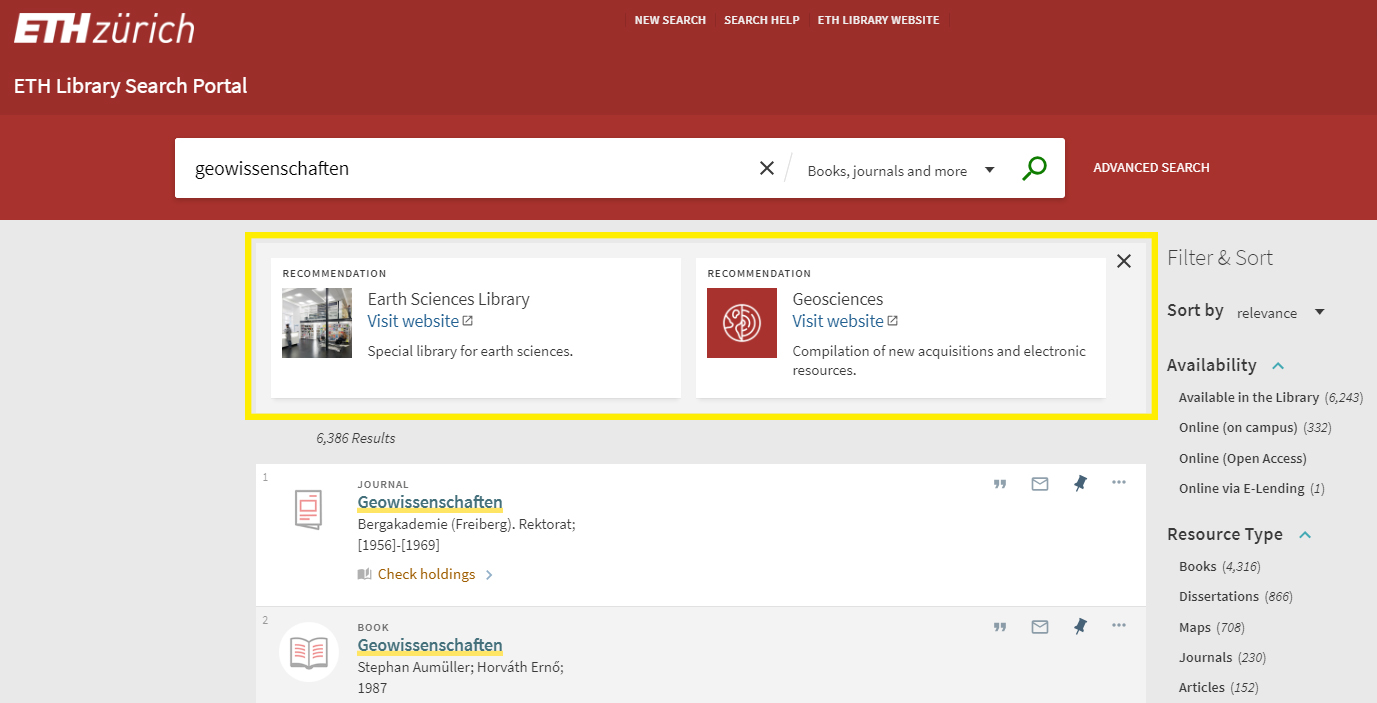The width and height of the screenshot is (1377, 703).
Task: Click the green search magnifier icon
Action: (x=1034, y=168)
